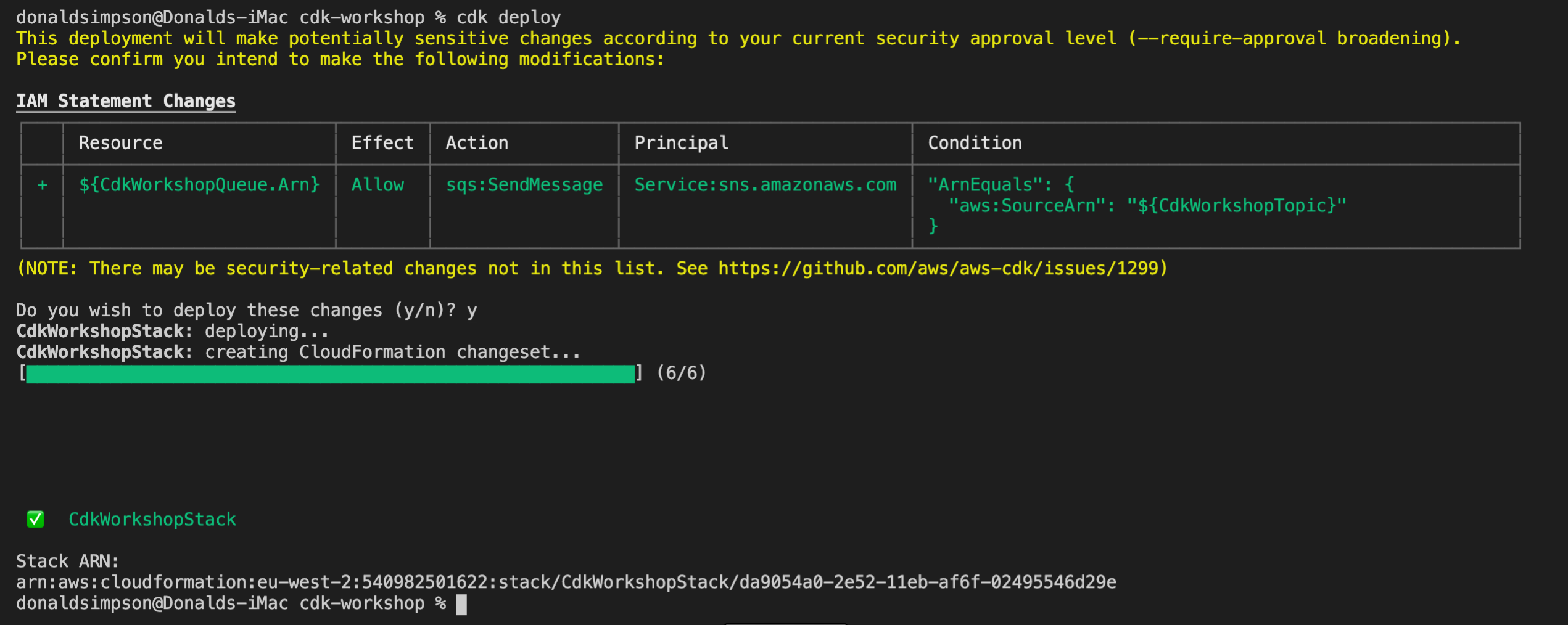
Task: Click the green checkmark beside CdkWorkshopStack
Action: coord(36,520)
